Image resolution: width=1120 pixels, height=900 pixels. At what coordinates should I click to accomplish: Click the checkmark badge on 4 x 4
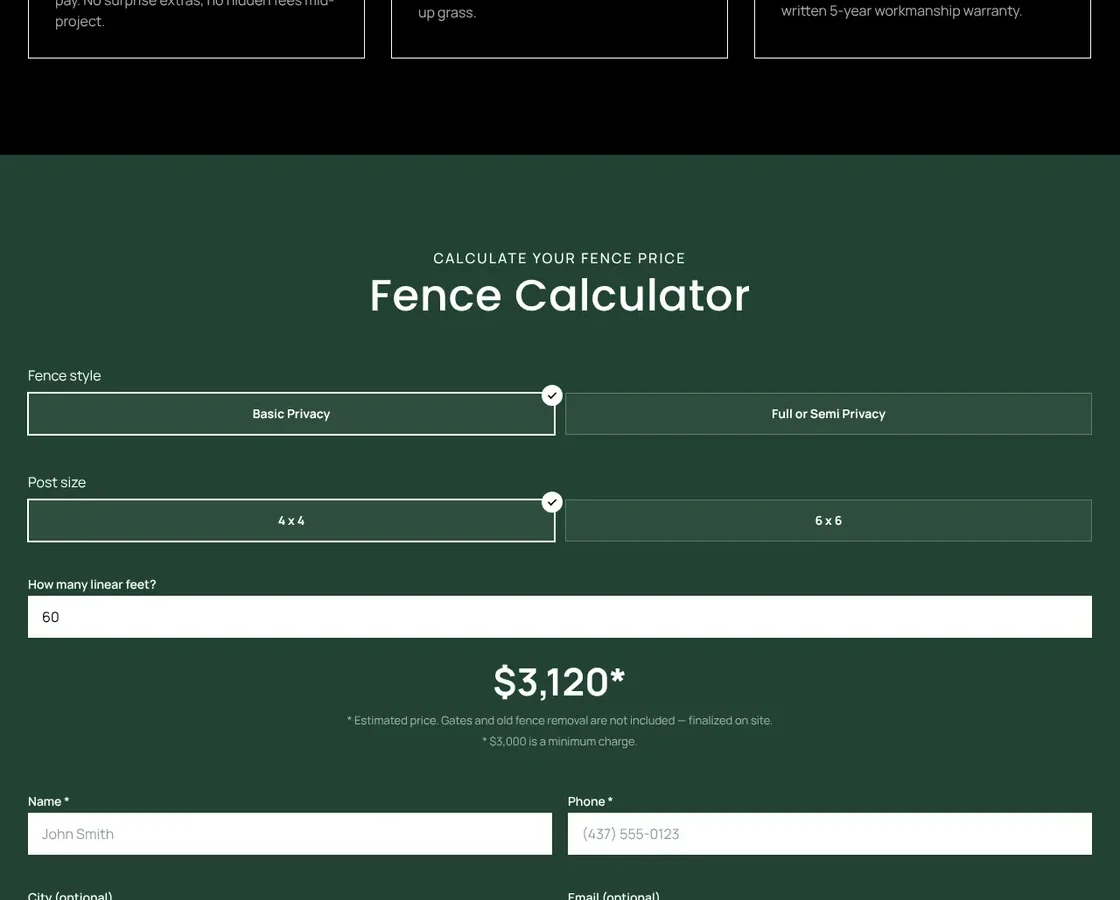[552, 502]
